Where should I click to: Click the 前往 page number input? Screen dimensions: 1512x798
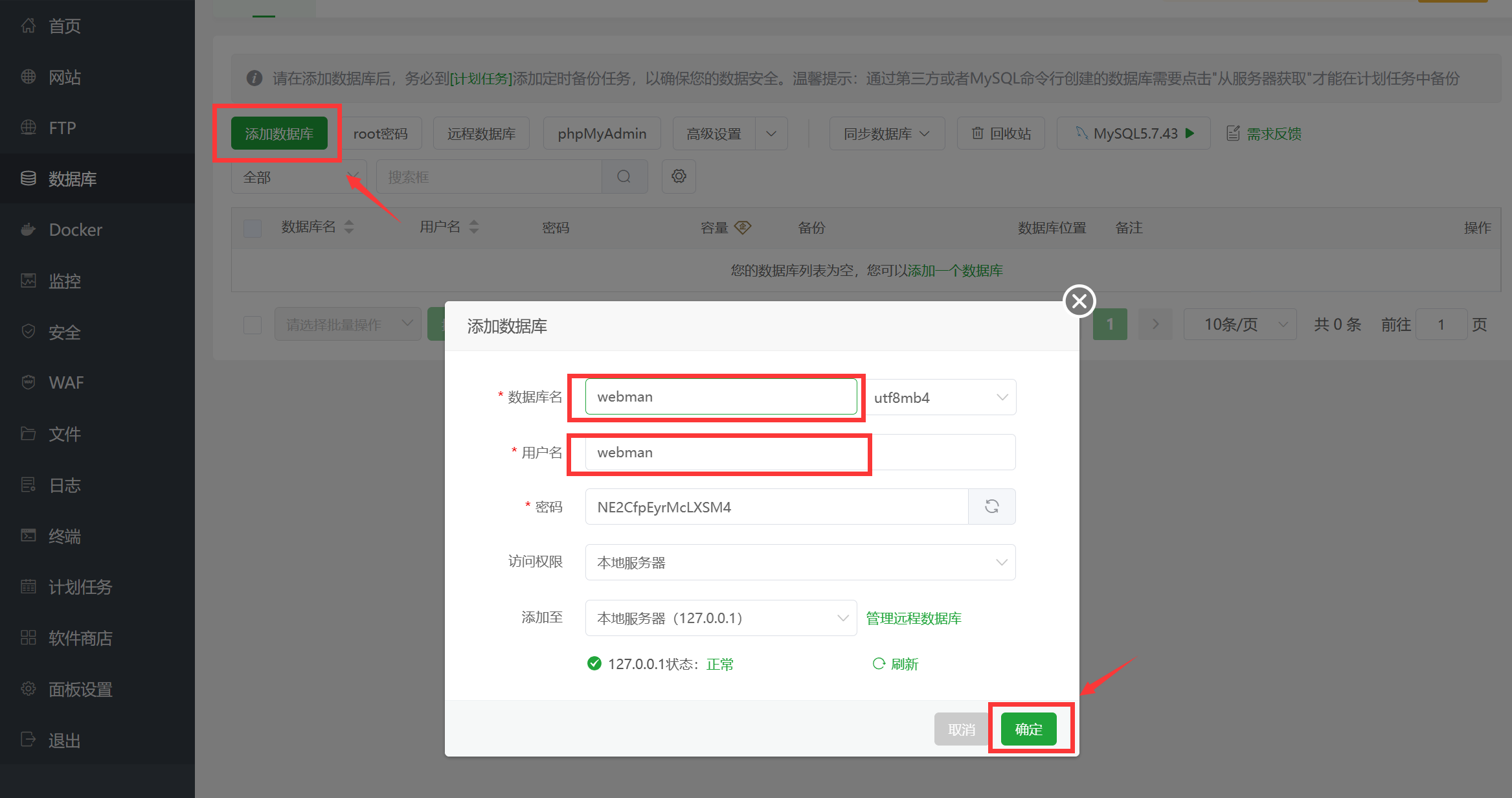(x=1441, y=324)
